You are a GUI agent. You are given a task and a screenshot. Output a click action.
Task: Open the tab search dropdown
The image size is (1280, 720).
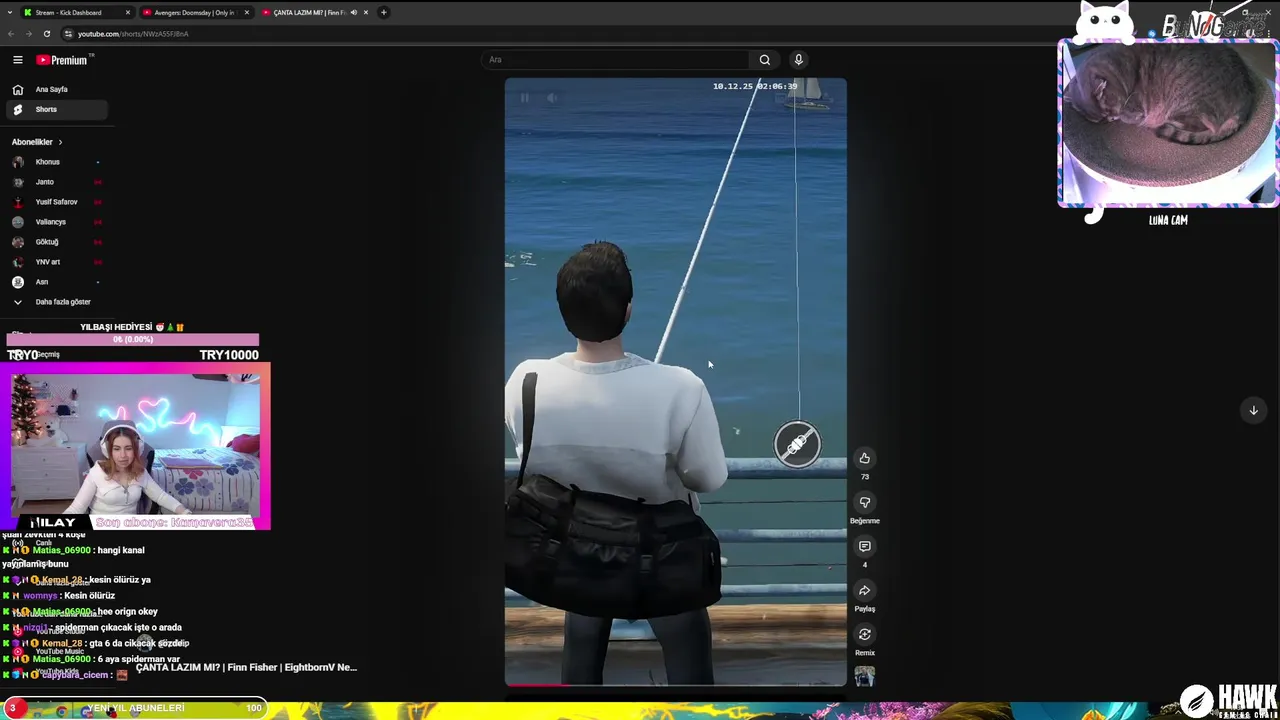click(10, 13)
